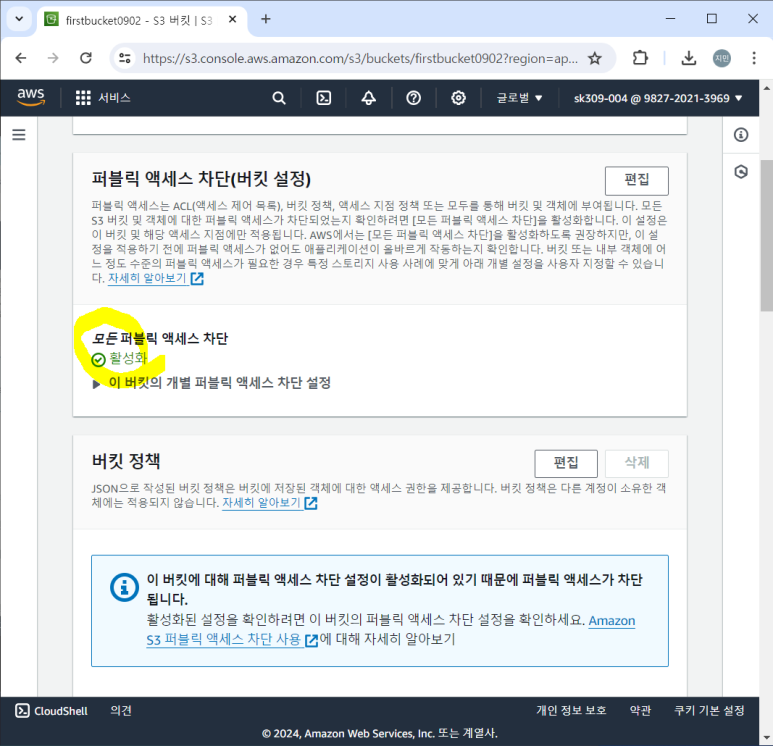Open CloudShell in the footer
The image size is (773, 746).
click(51, 710)
